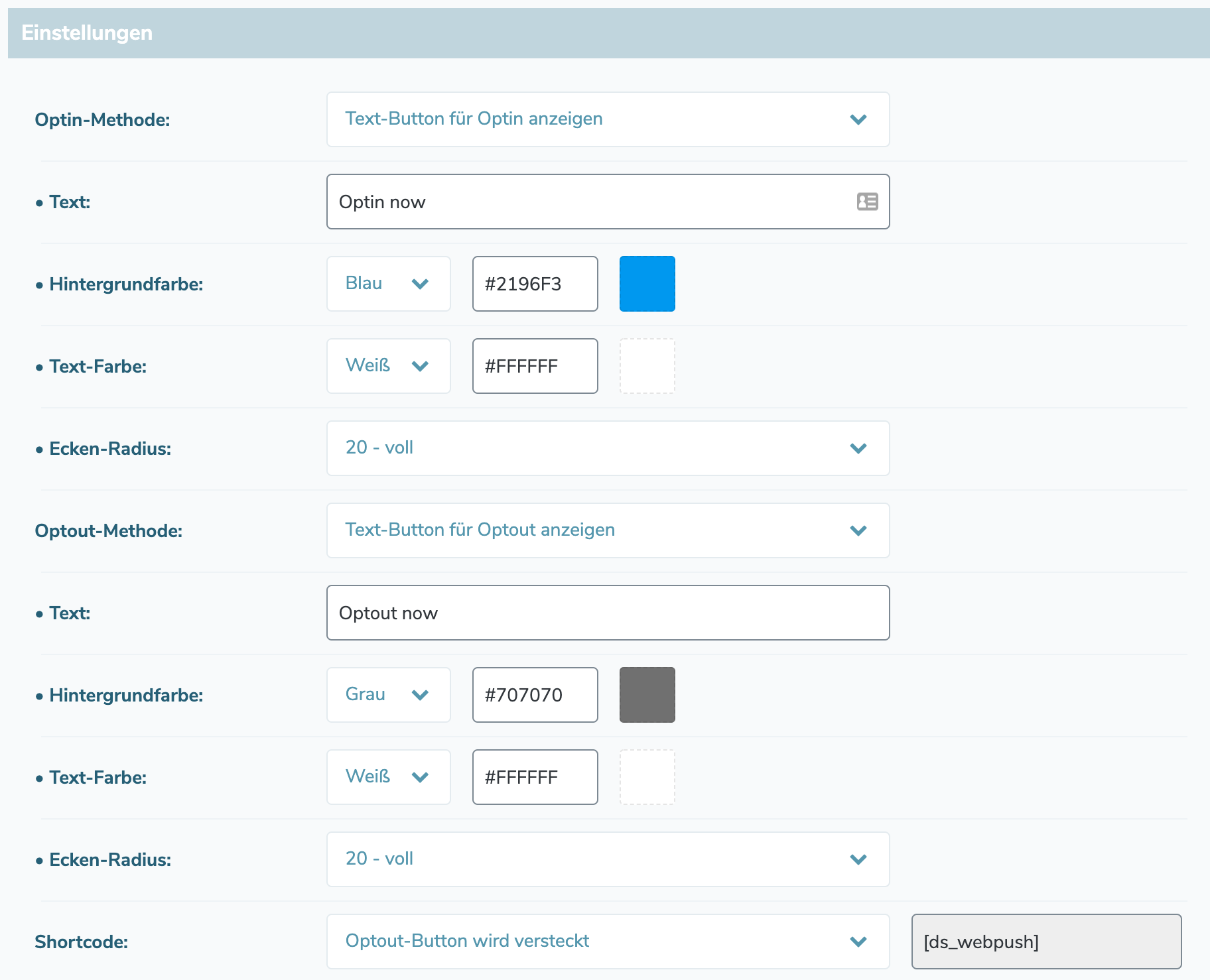Expand the Optin Ecken-Radius dropdown
The height and width of the screenshot is (980, 1210).
coord(607,448)
